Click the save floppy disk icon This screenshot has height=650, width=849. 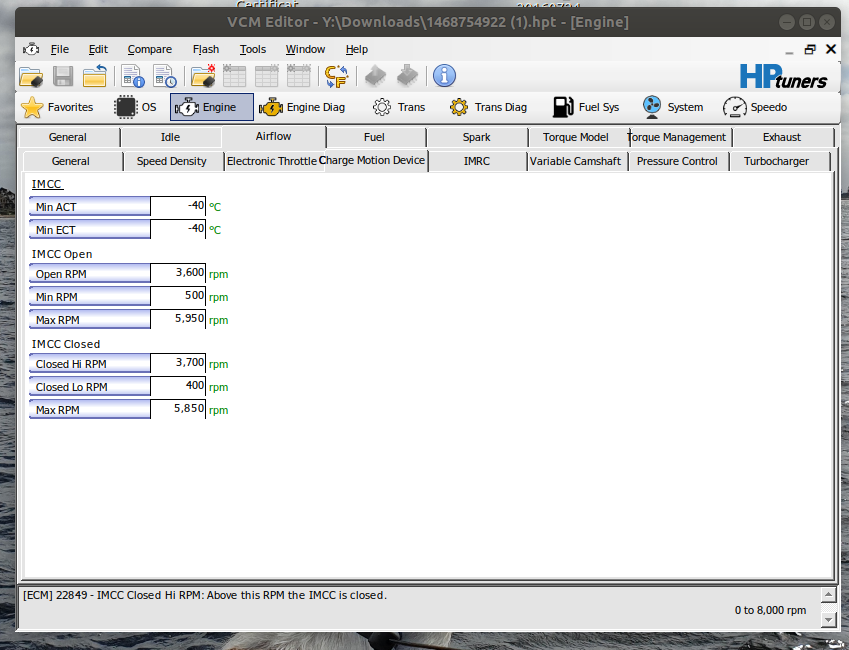coord(63,76)
